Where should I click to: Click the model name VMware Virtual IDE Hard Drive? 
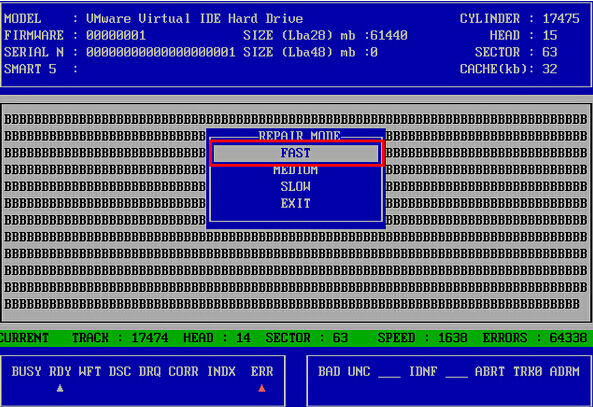(x=194, y=19)
